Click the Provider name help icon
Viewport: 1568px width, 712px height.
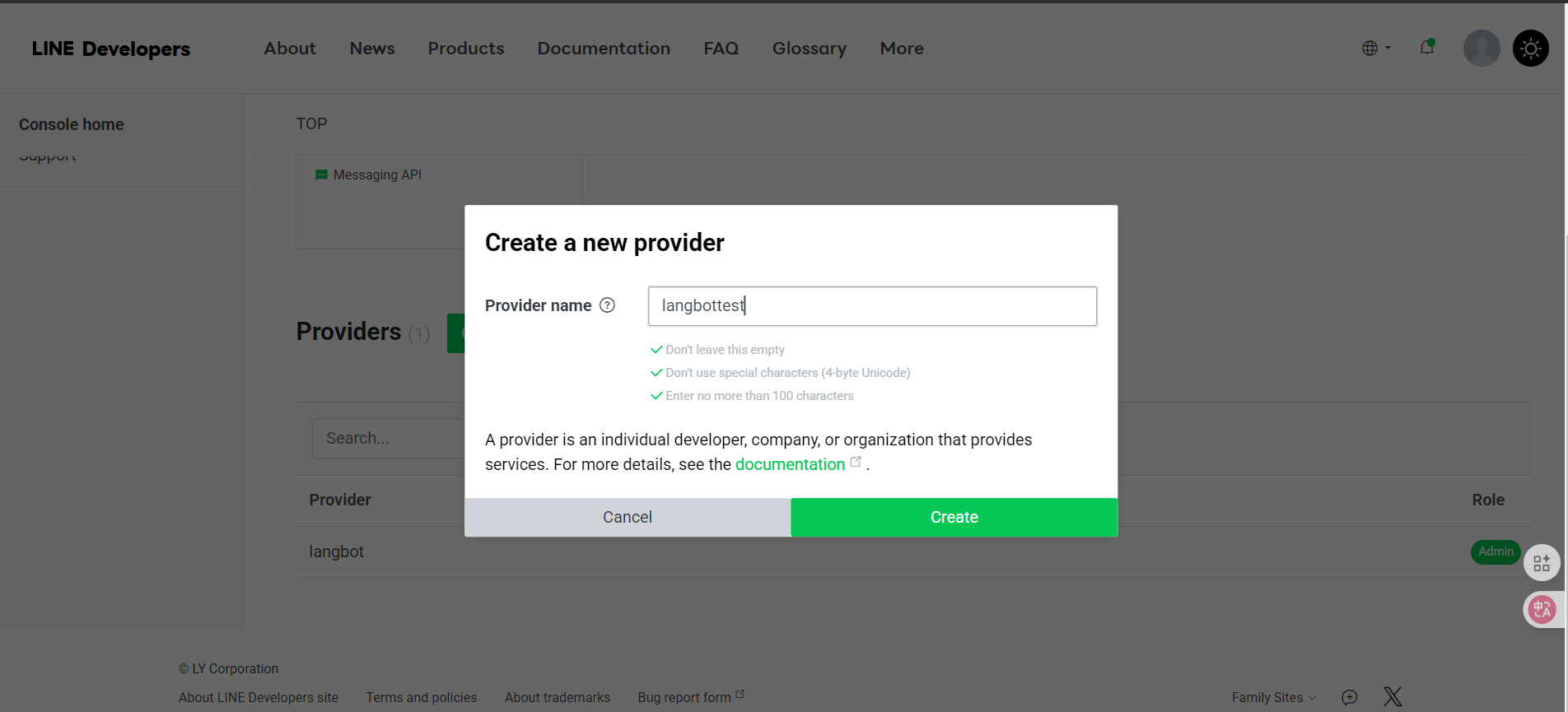(x=607, y=305)
